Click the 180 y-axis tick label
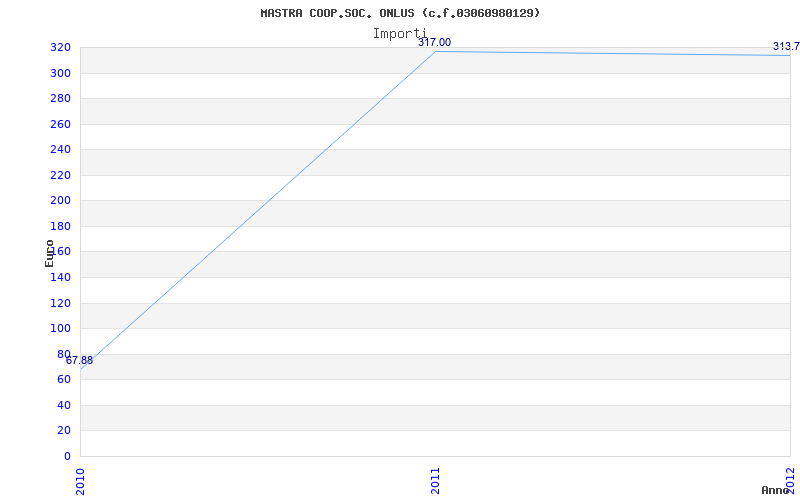 coord(60,227)
